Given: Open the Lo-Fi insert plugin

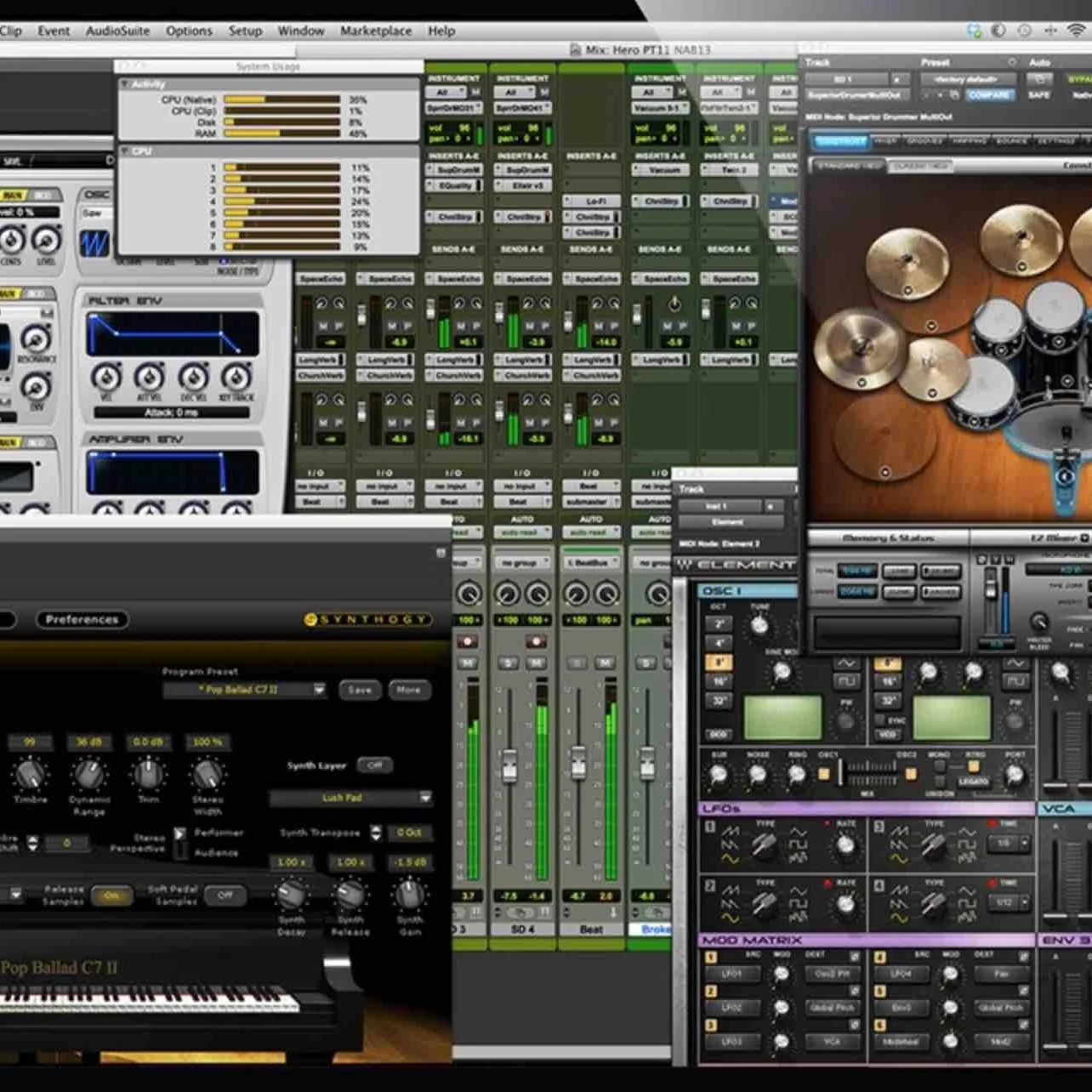Looking at the screenshot, I should [592, 202].
